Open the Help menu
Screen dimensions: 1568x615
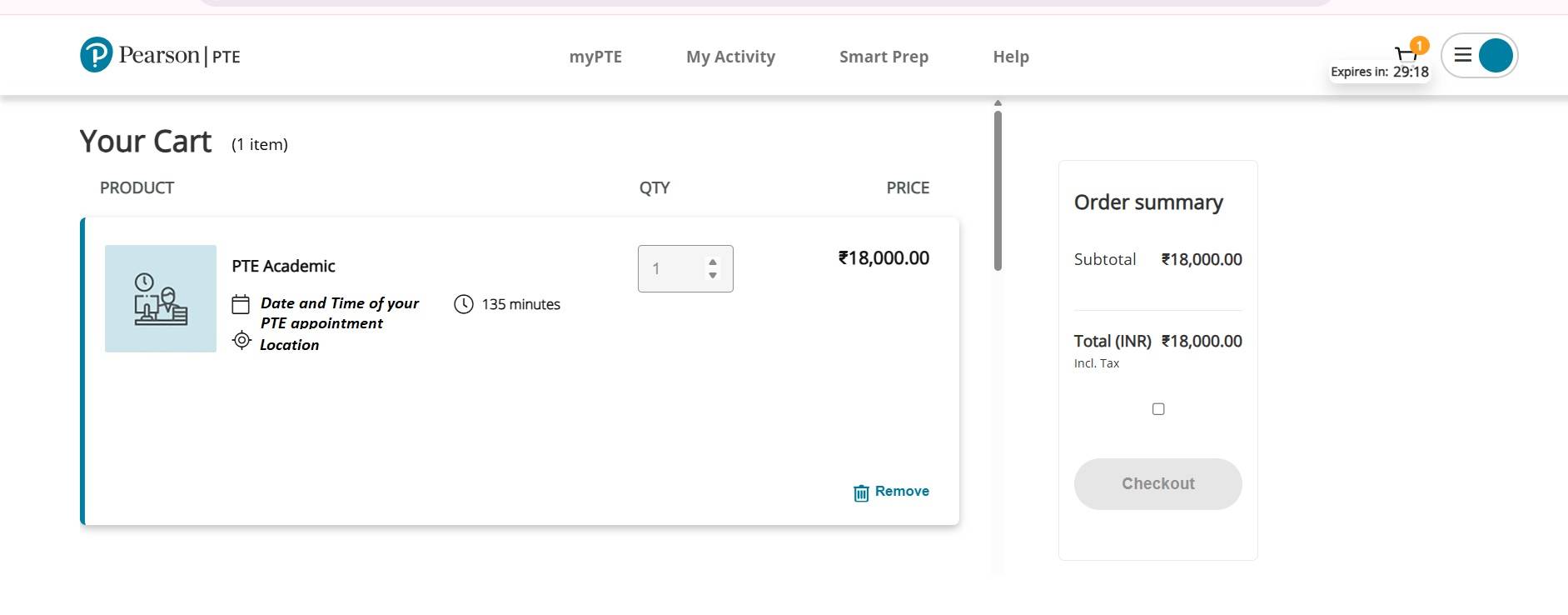[x=1011, y=57]
